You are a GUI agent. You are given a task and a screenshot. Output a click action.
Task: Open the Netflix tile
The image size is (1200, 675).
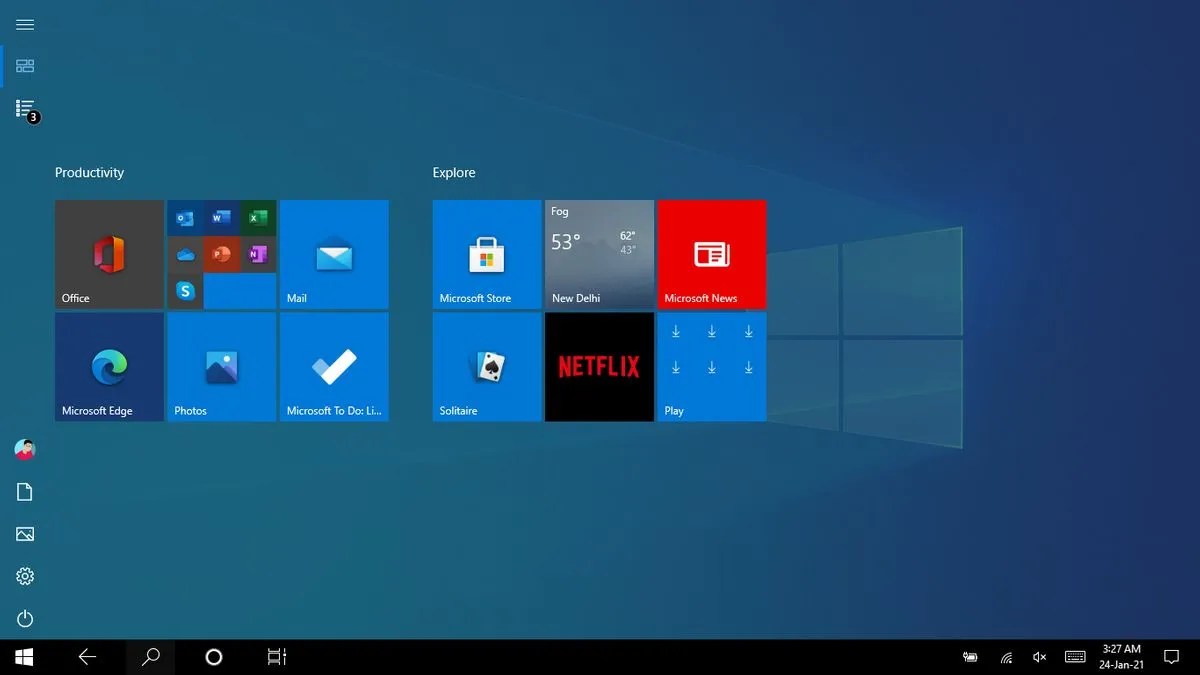[598, 366]
